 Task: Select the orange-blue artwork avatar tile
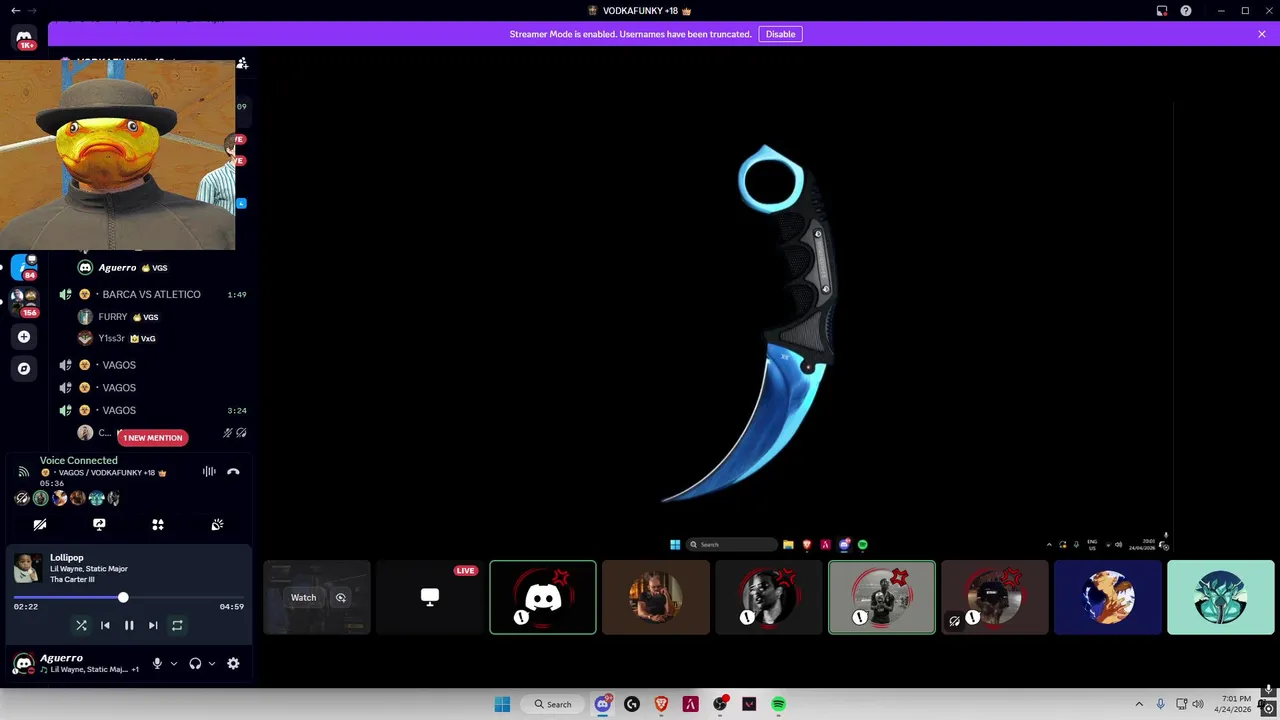[x=1108, y=597]
